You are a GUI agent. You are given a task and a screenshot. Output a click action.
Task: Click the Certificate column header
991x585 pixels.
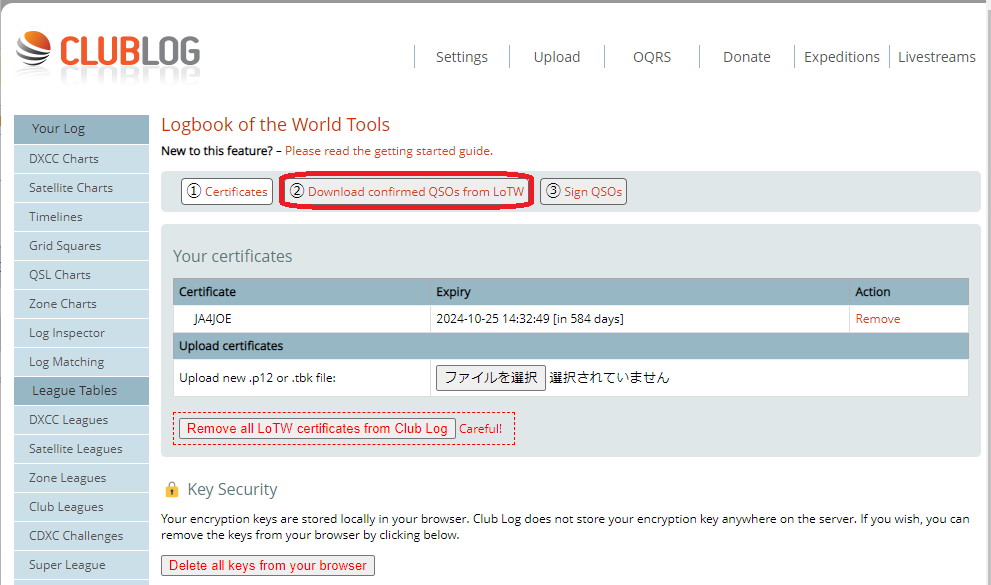(x=302, y=292)
